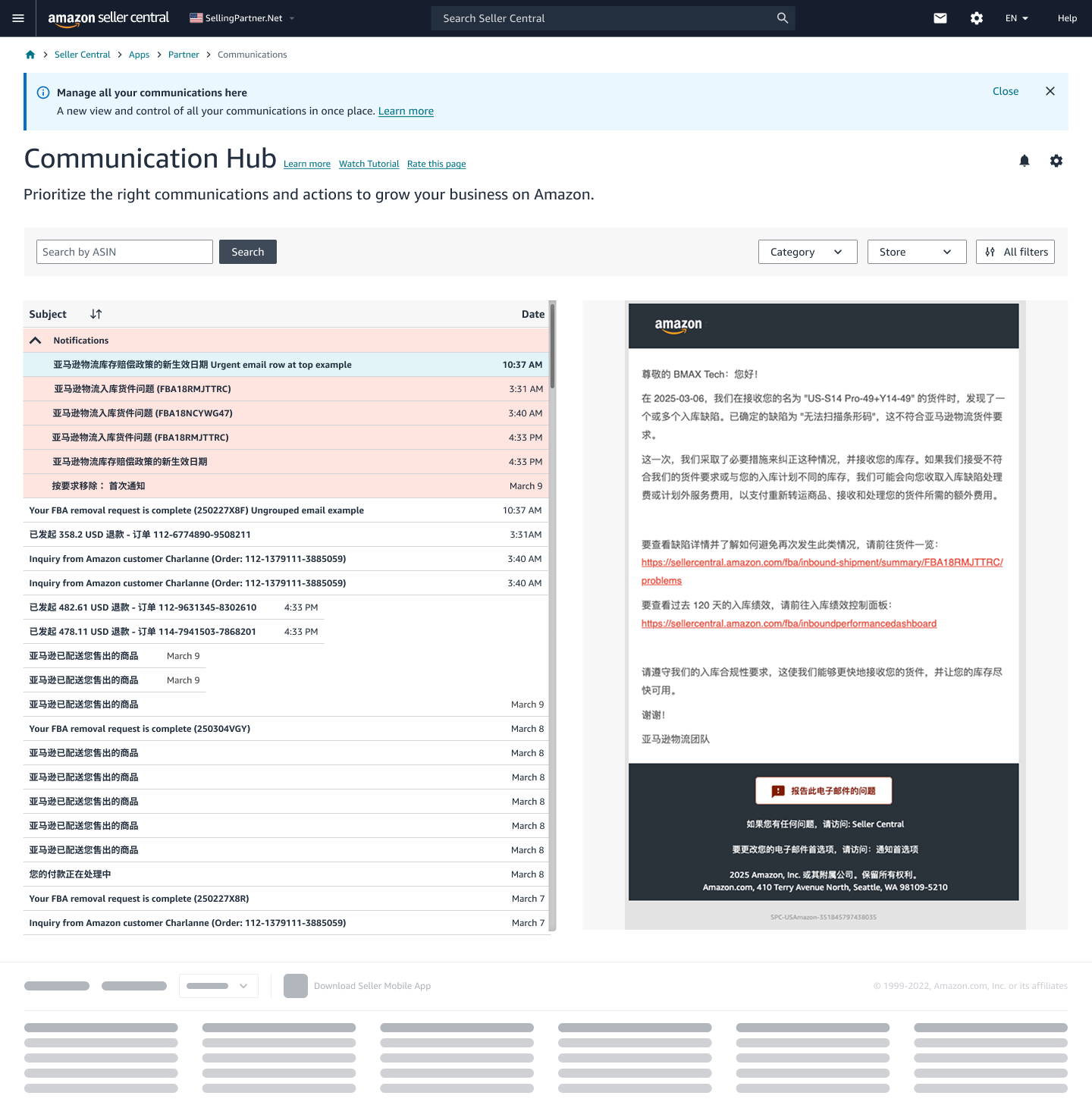Open refund 358.2 USD order message
Screen dimensions: 1092x1105
click(286, 535)
